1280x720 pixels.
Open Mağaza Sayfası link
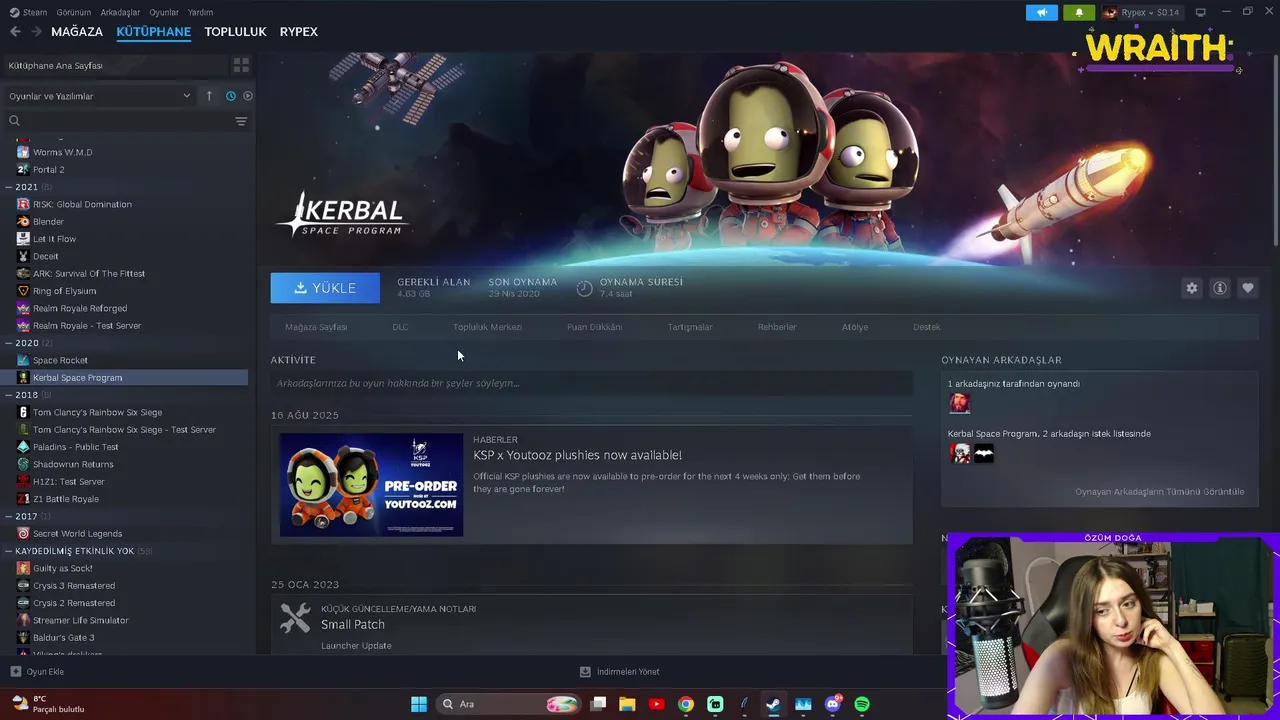click(316, 327)
